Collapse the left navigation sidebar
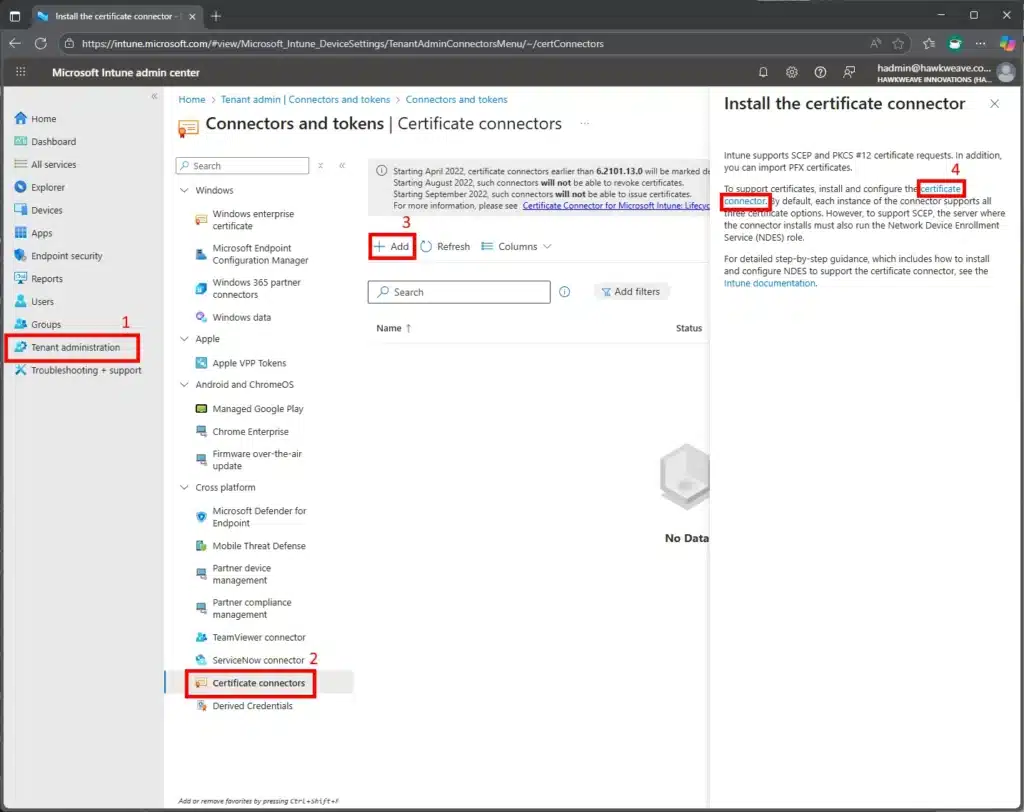 coord(154,96)
